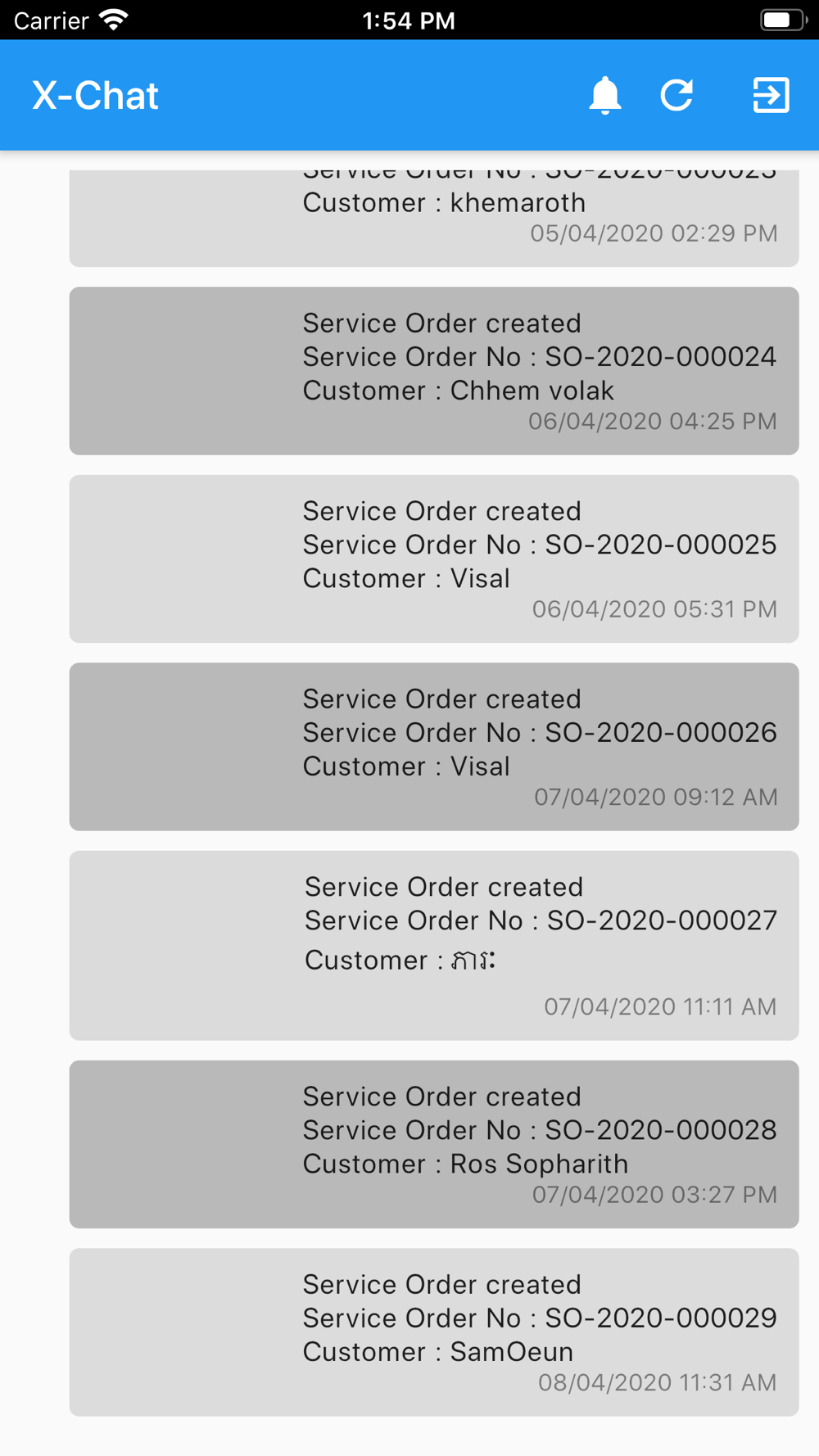Open service order SO-2020-000026 card
The width and height of the screenshot is (819, 1456).
click(x=434, y=747)
